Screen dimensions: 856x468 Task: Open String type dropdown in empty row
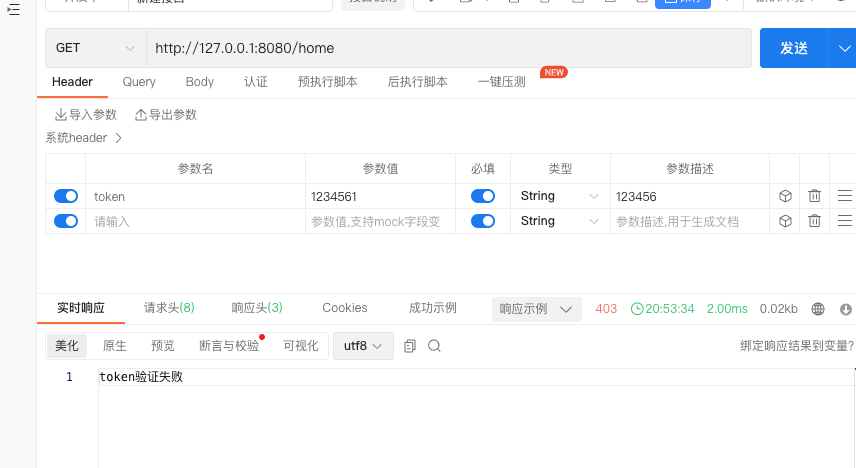[560, 221]
